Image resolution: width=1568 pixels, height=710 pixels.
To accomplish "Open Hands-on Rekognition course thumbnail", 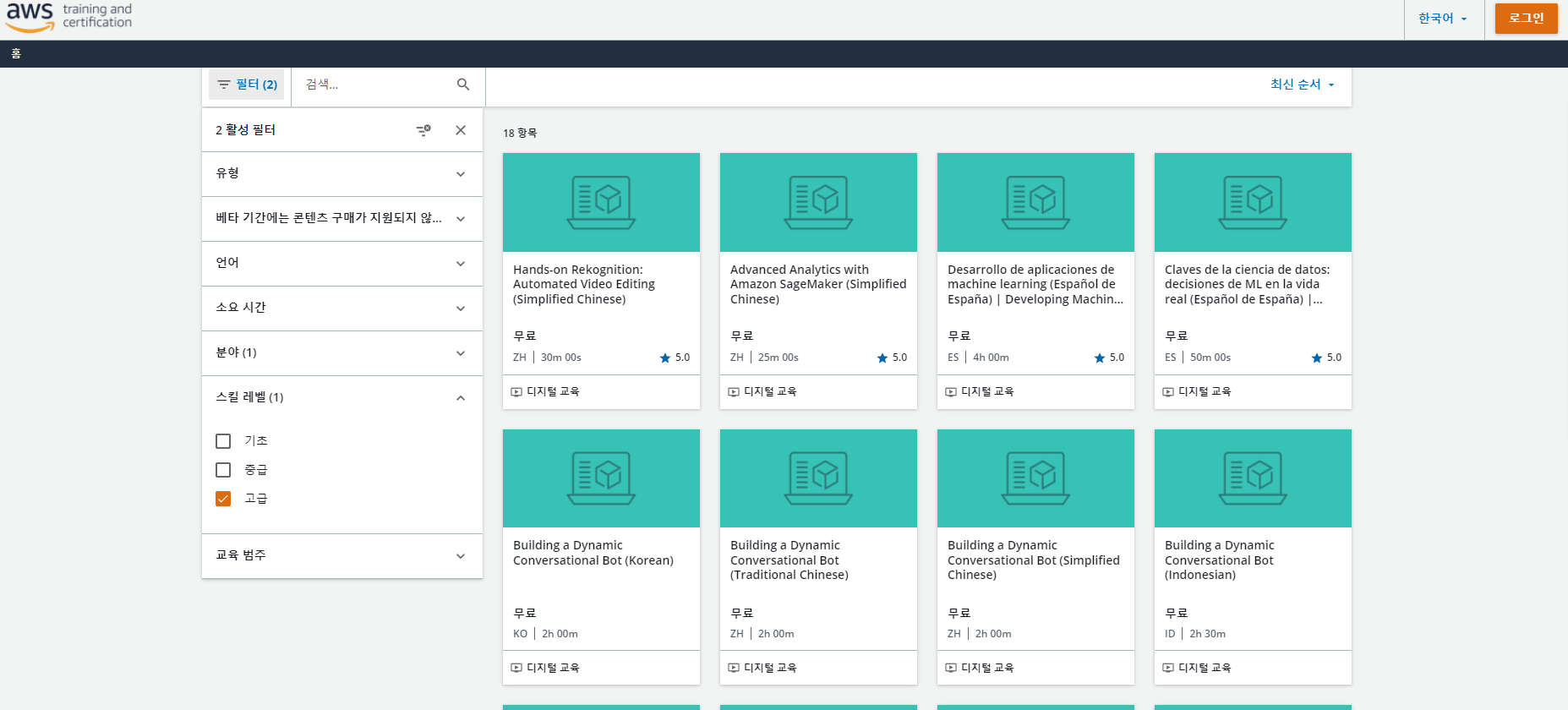I will 601,202.
